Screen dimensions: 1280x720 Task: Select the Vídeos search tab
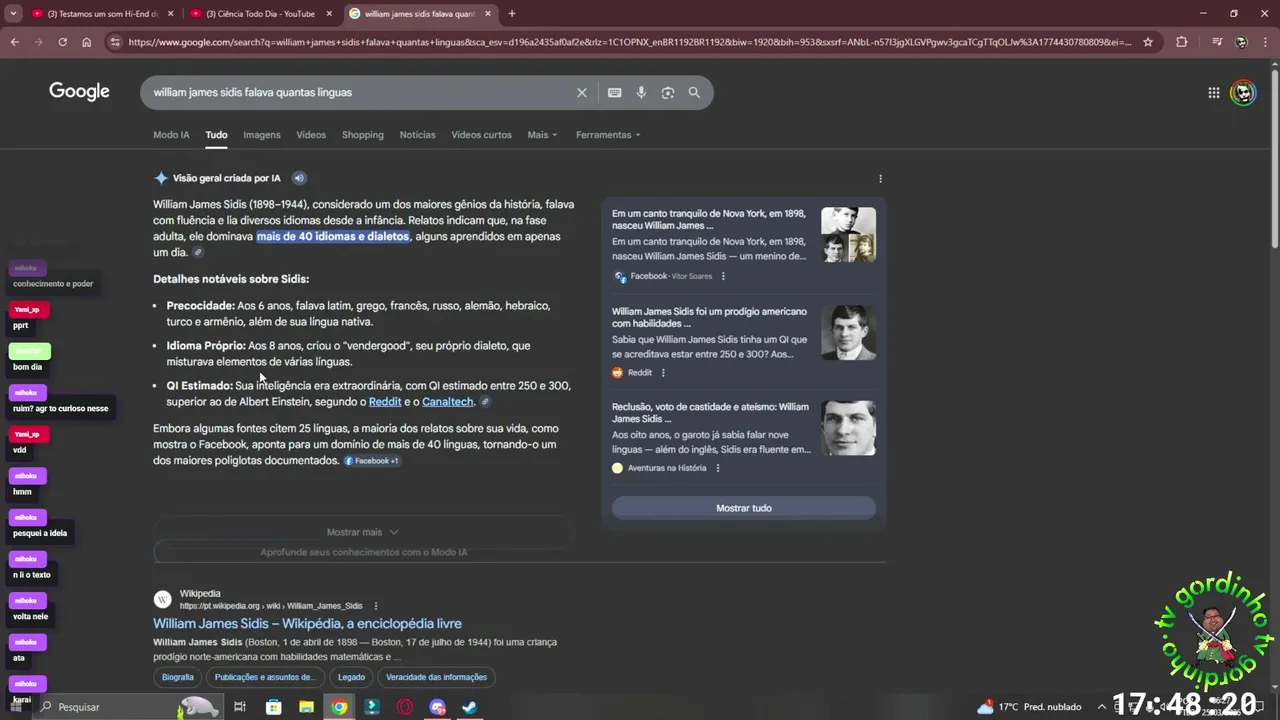click(311, 135)
